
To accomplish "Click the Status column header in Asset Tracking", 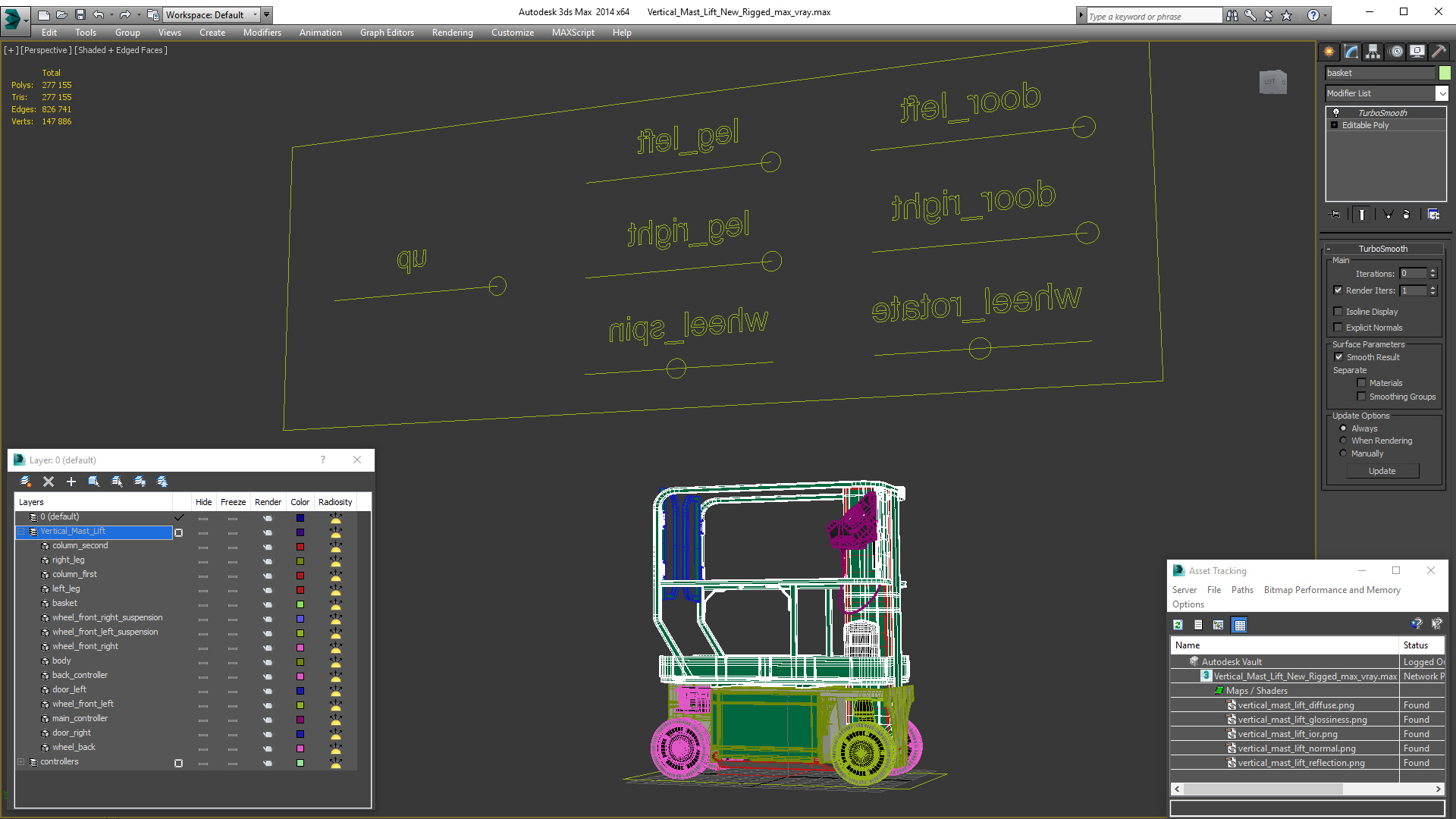I will [1421, 645].
